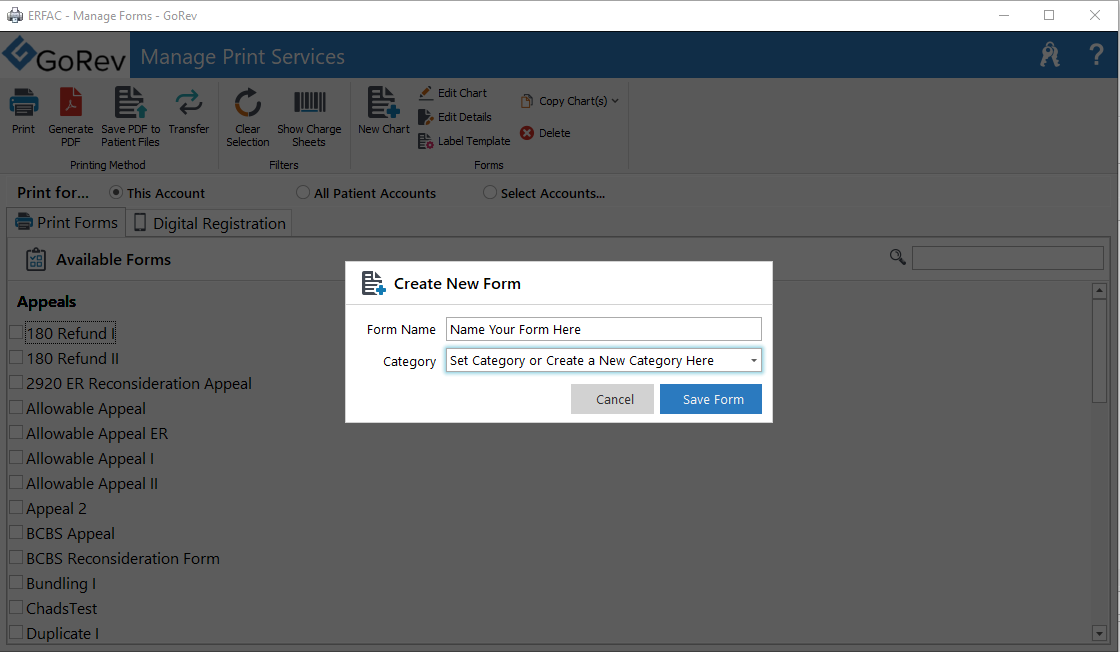Open the help question mark icon
Image resolution: width=1120 pixels, height=652 pixels.
(1096, 55)
